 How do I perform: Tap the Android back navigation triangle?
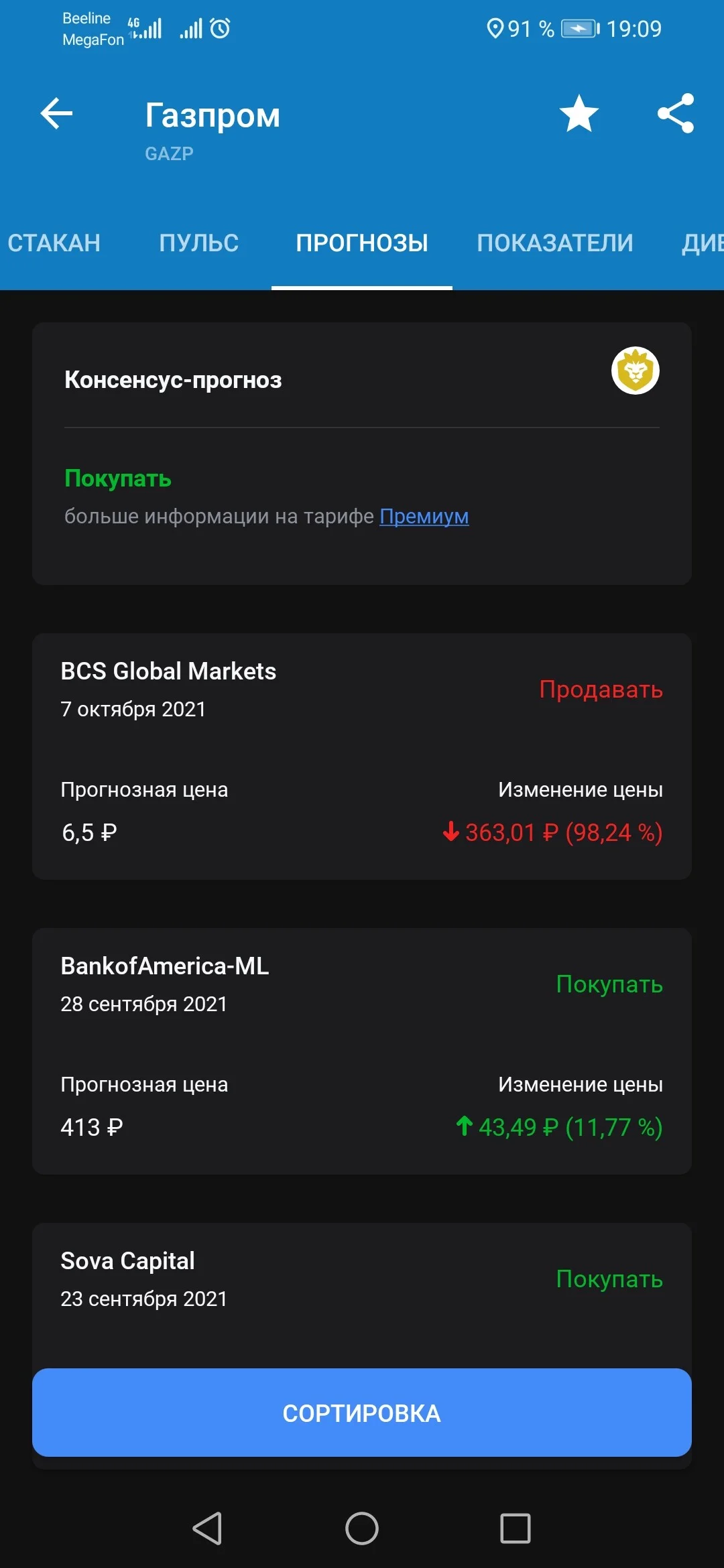pyautogui.click(x=207, y=1528)
